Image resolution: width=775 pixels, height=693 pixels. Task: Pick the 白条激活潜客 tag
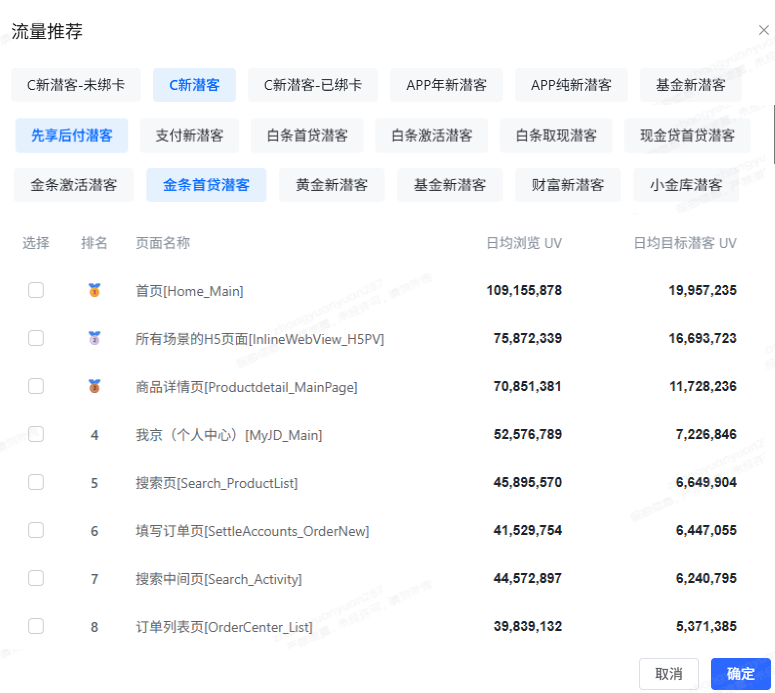(x=431, y=135)
